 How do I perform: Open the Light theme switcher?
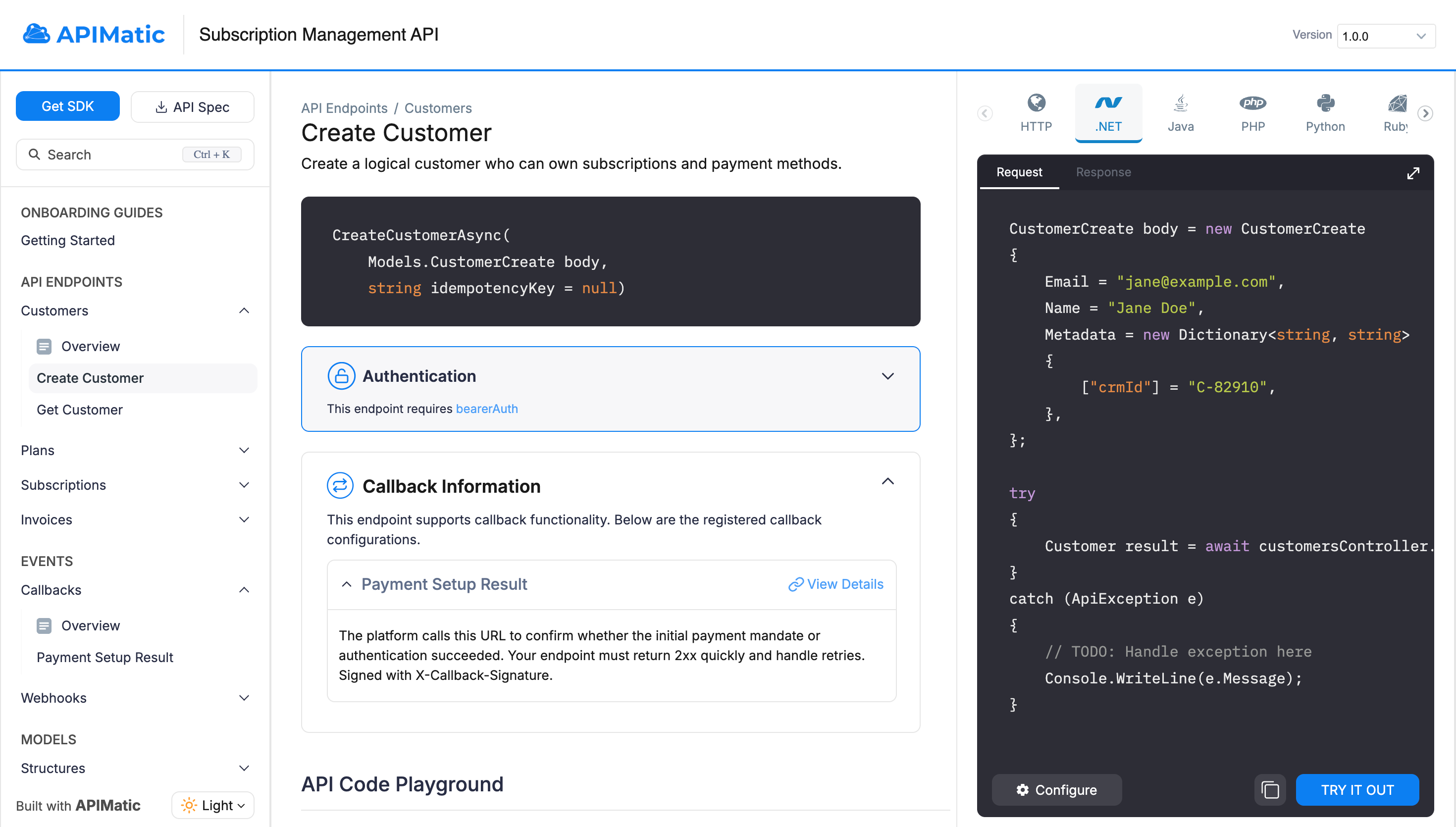[213, 805]
